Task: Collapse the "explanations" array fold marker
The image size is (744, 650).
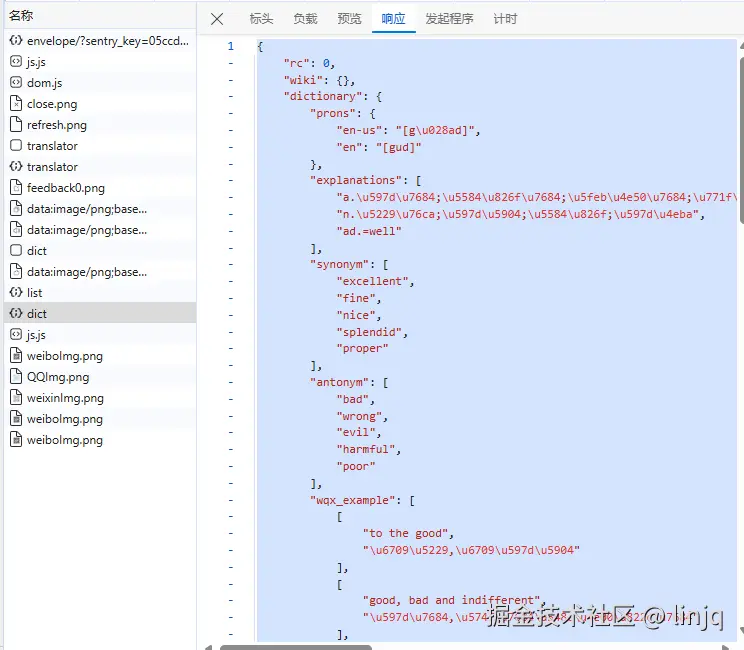Action: (231, 180)
